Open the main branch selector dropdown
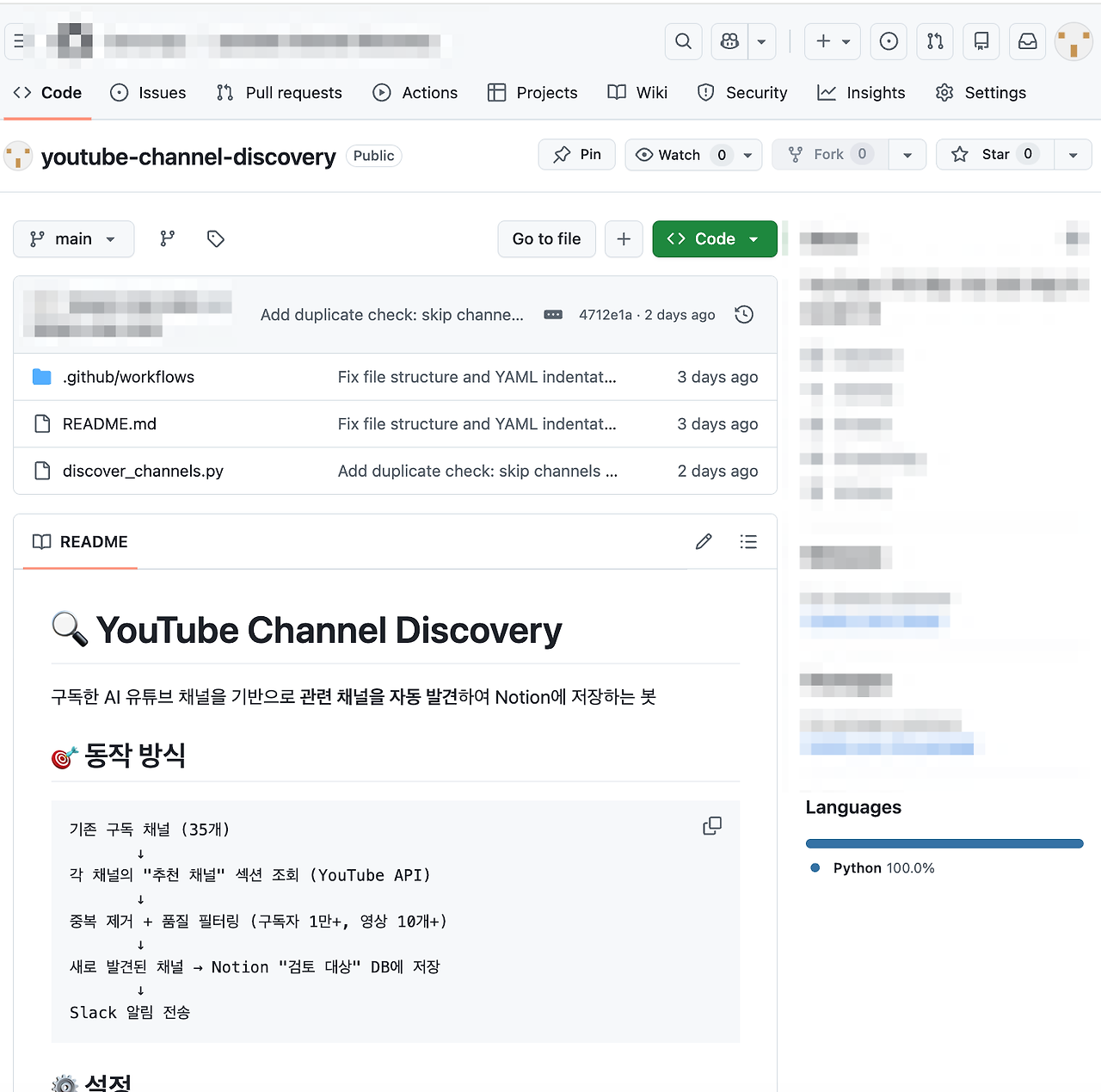Image resolution: width=1101 pixels, height=1092 pixels. coord(74,239)
